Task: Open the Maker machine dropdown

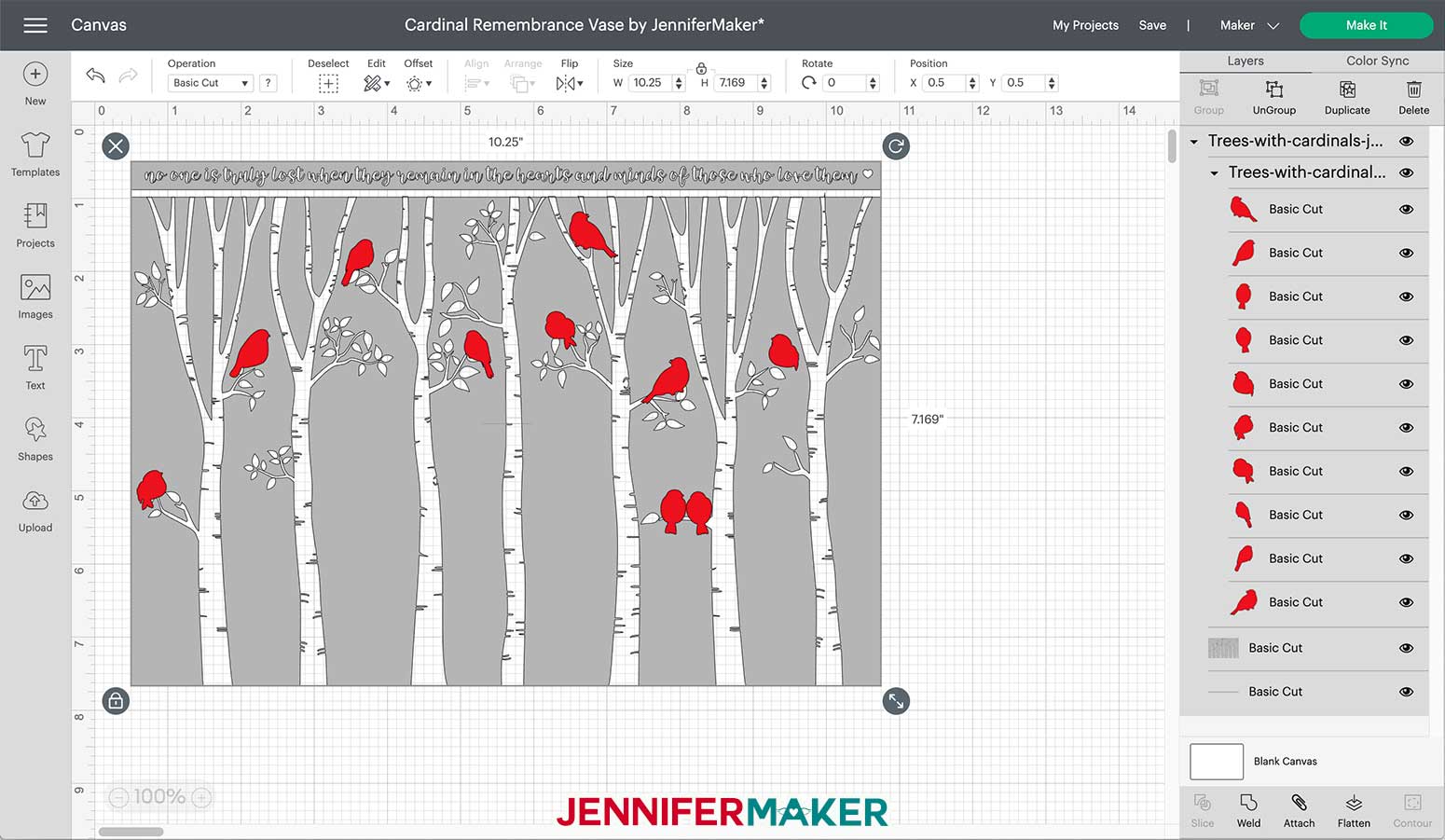Action: (1249, 25)
